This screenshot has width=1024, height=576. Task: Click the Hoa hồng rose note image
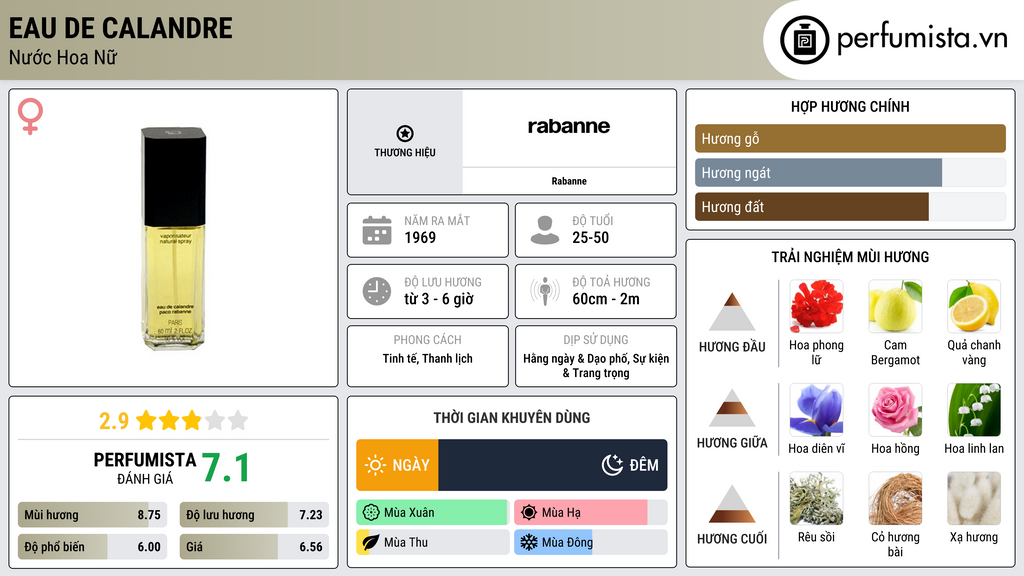click(895, 409)
